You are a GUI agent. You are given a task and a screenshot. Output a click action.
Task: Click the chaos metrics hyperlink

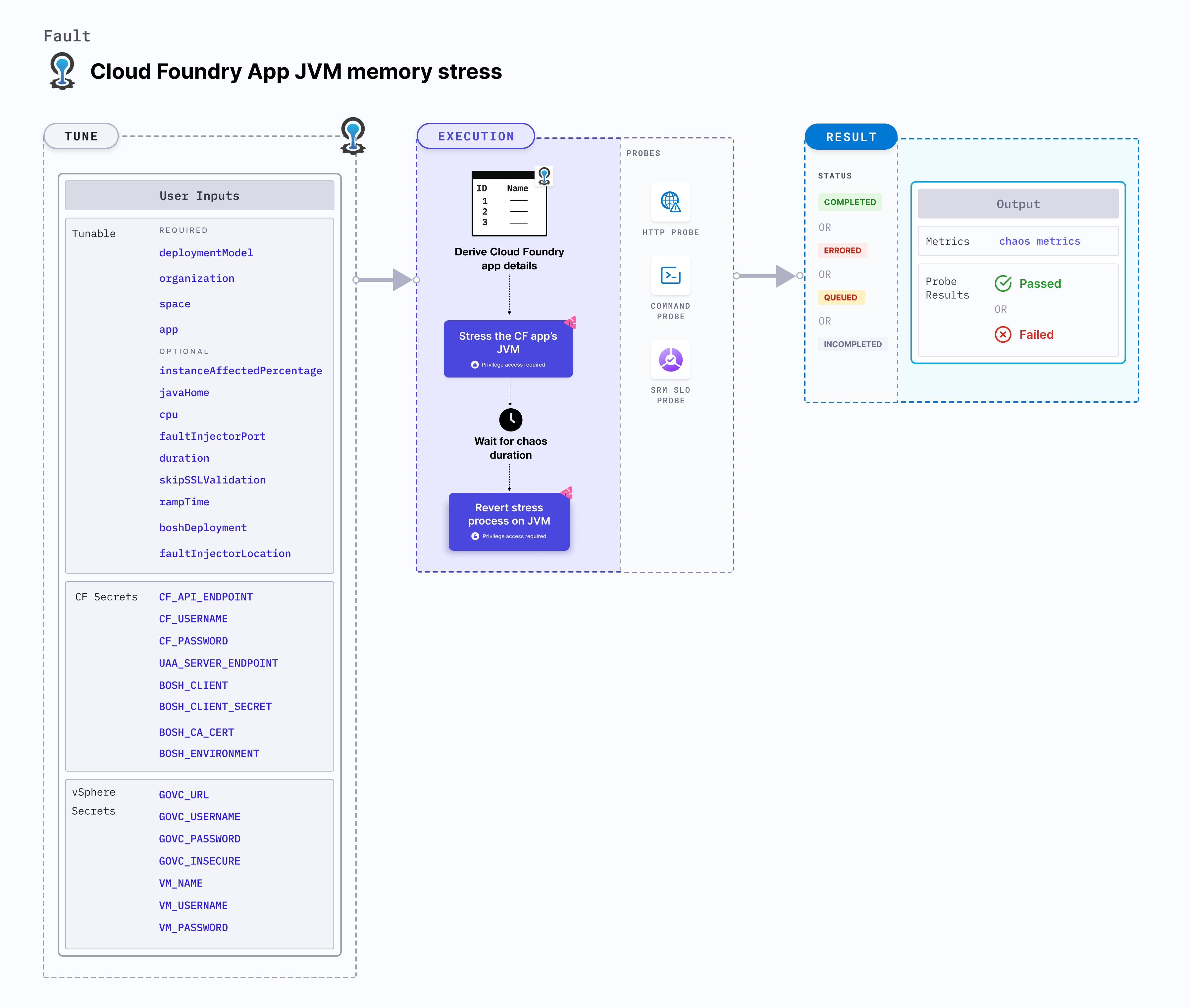click(x=1040, y=241)
